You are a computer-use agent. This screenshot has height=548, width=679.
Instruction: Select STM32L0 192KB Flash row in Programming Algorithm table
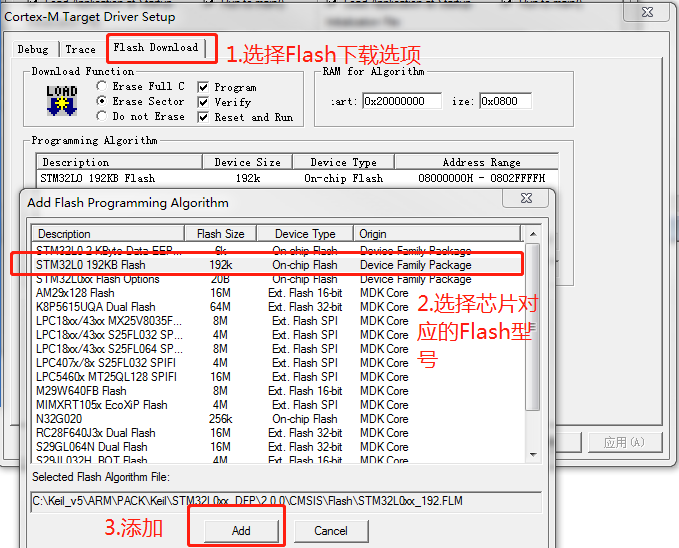pyautogui.click(x=297, y=178)
